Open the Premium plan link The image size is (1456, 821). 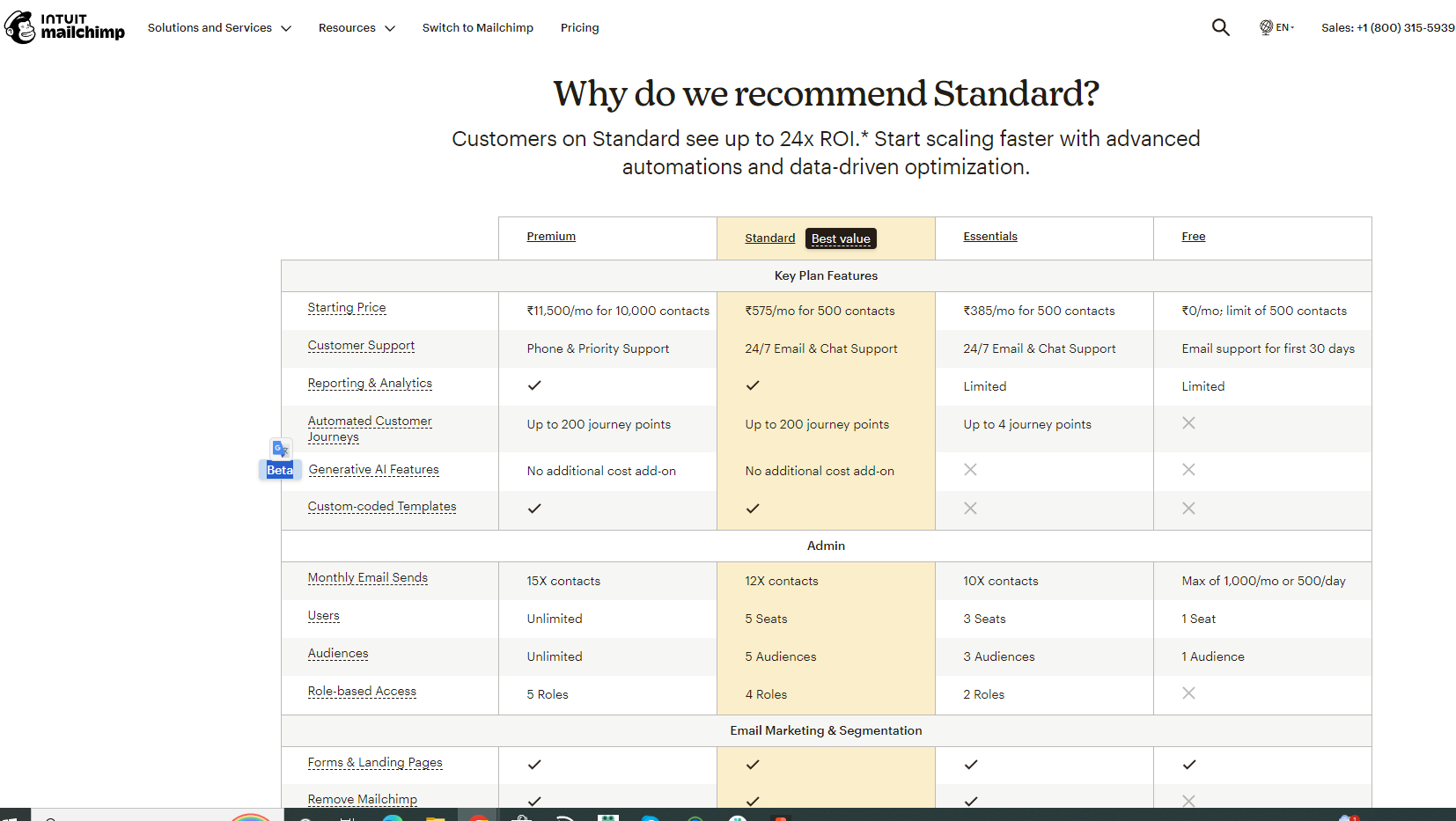point(551,237)
